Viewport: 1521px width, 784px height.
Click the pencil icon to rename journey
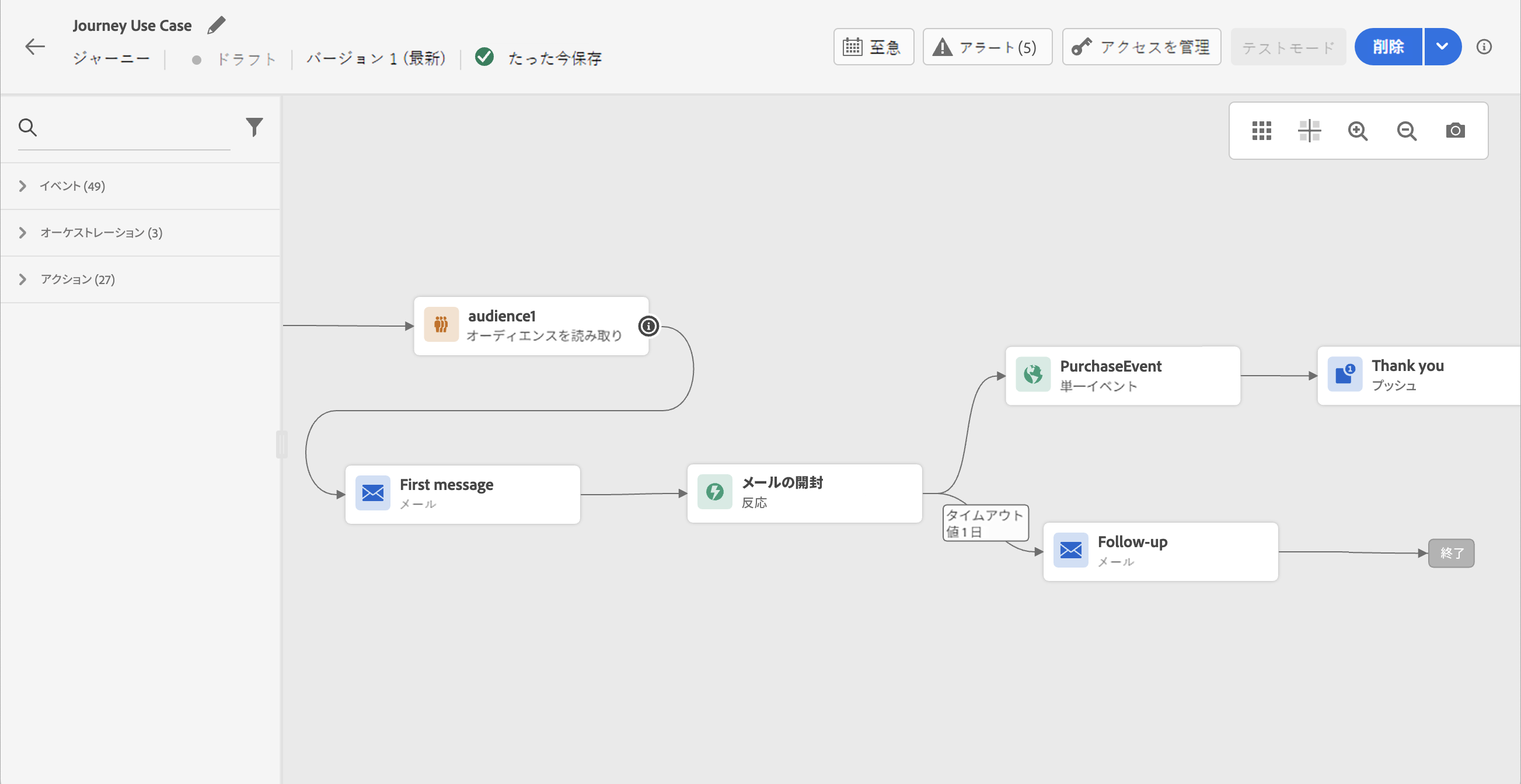point(216,25)
